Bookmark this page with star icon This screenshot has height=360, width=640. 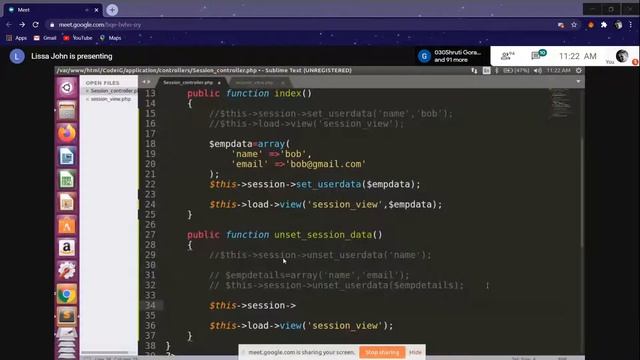click(574, 25)
